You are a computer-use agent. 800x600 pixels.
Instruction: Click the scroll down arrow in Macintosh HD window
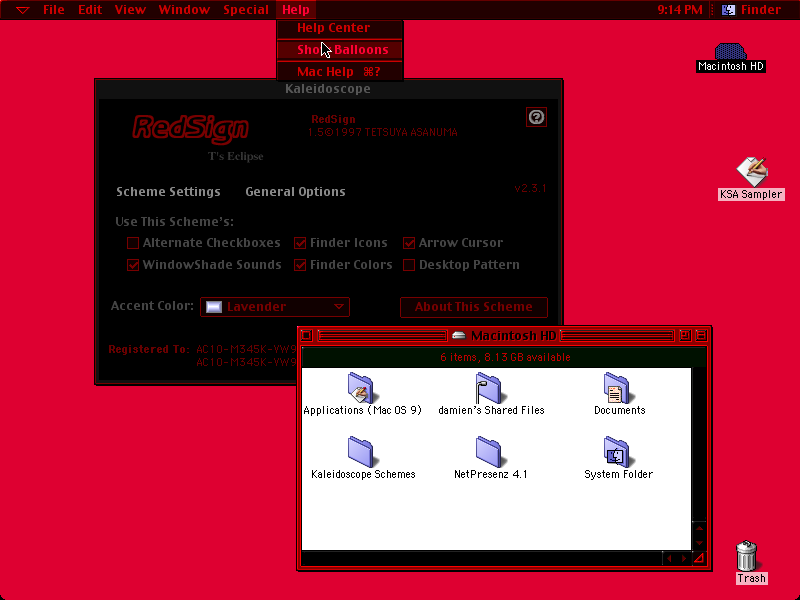tap(699, 543)
